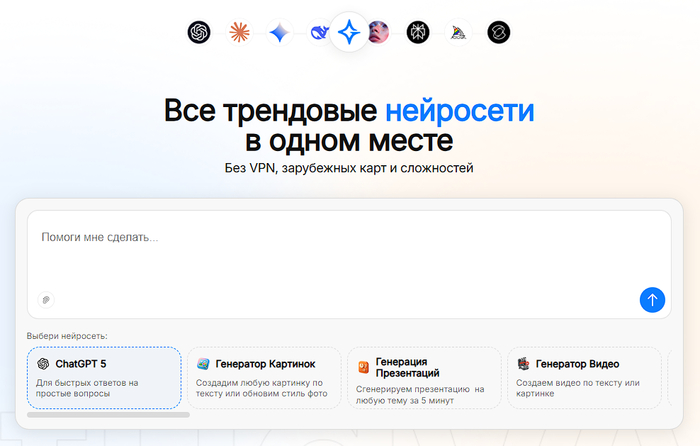Attach a file with the paperclip icon
The width and height of the screenshot is (700, 446).
[x=45, y=299]
